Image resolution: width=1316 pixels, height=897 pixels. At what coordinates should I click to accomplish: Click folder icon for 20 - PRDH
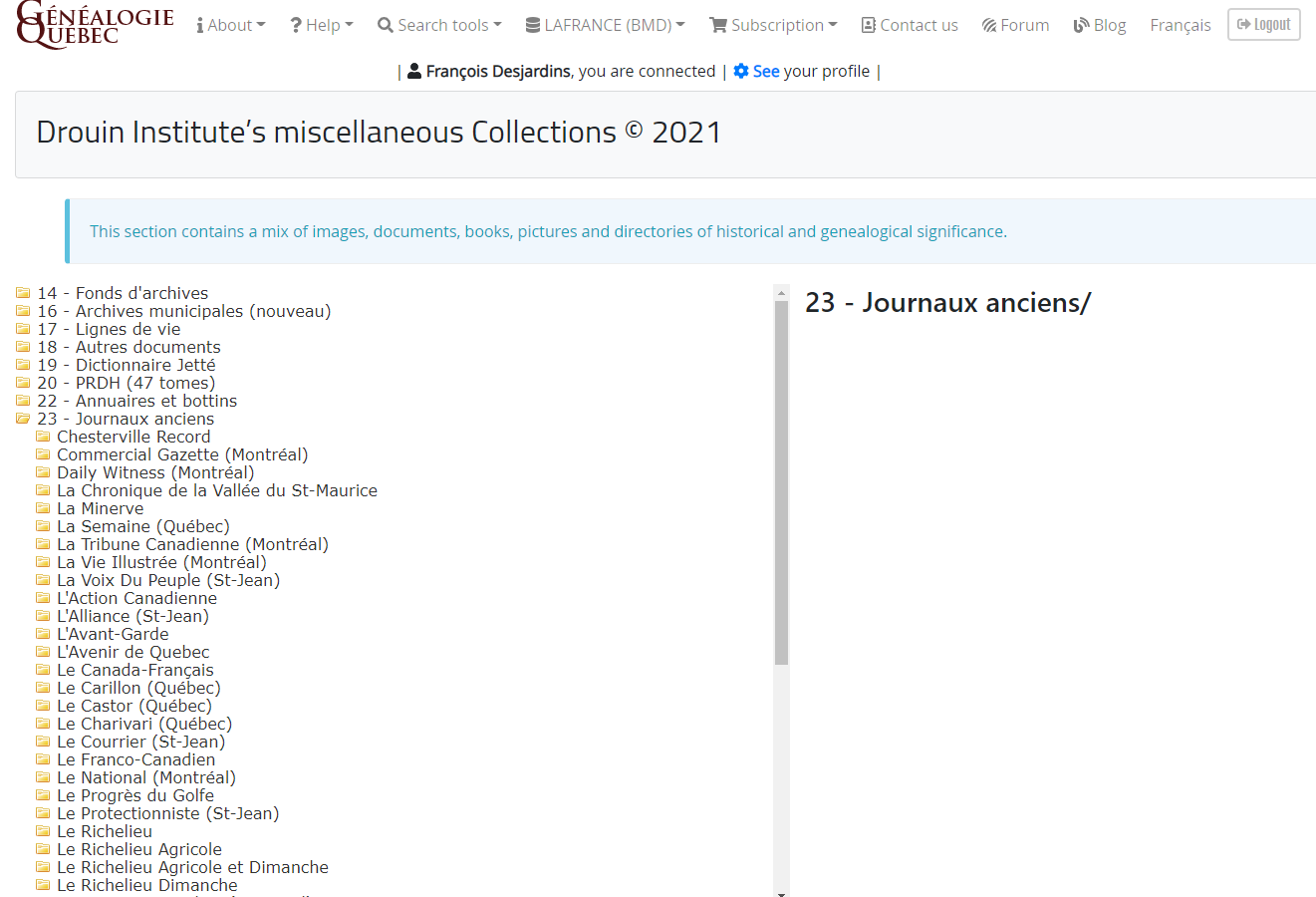(23, 383)
